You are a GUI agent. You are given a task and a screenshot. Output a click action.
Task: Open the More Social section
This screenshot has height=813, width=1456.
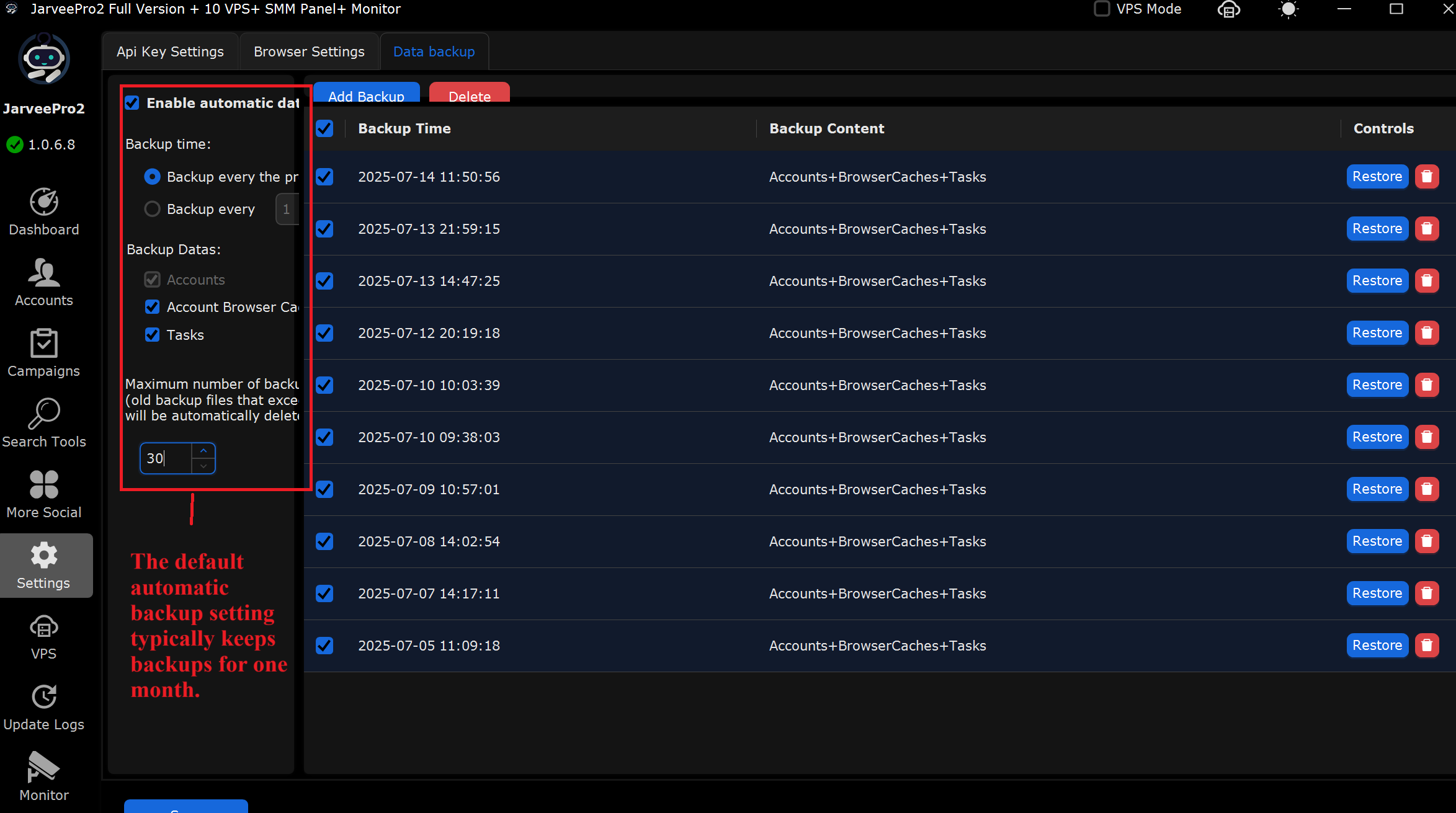pos(44,495)
